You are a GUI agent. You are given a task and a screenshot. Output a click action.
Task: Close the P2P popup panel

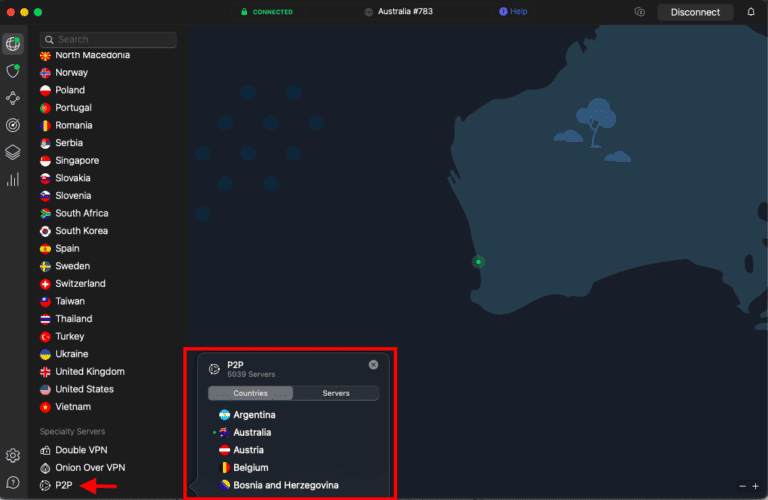373,365
